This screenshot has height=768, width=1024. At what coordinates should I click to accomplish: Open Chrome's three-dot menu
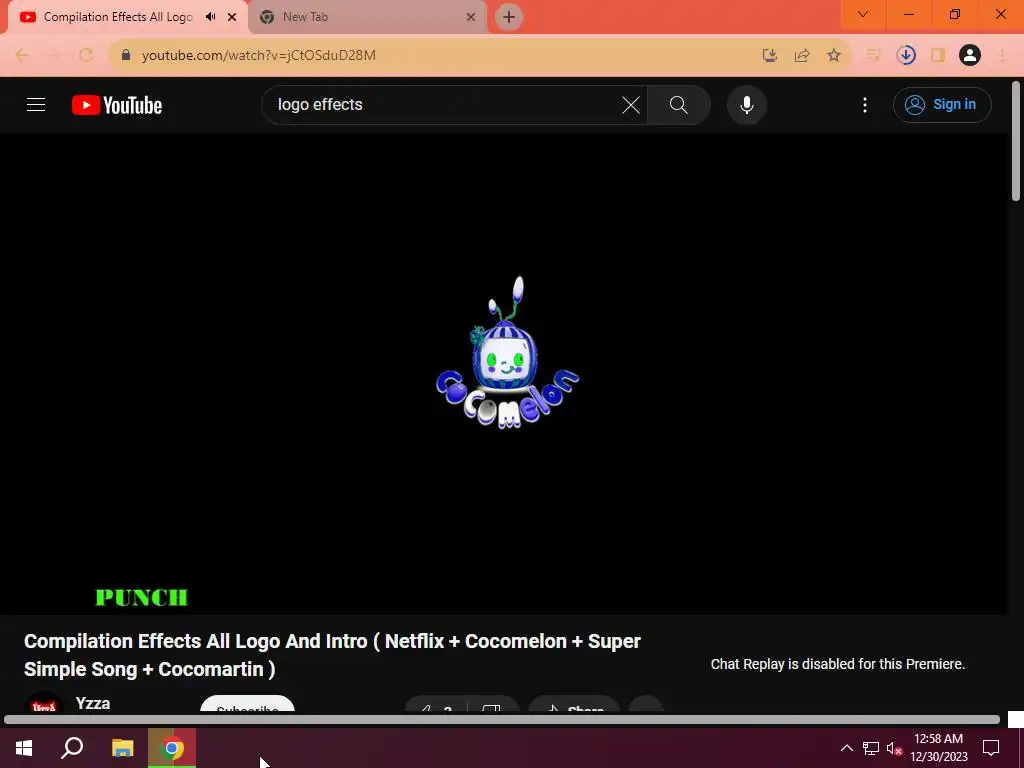pos(1002,55)
